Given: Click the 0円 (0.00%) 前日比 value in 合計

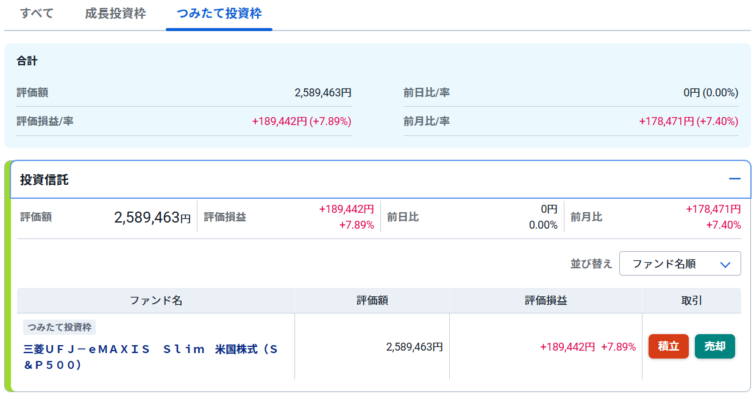Looking at the screenshot, I should (x=711, y=92).
